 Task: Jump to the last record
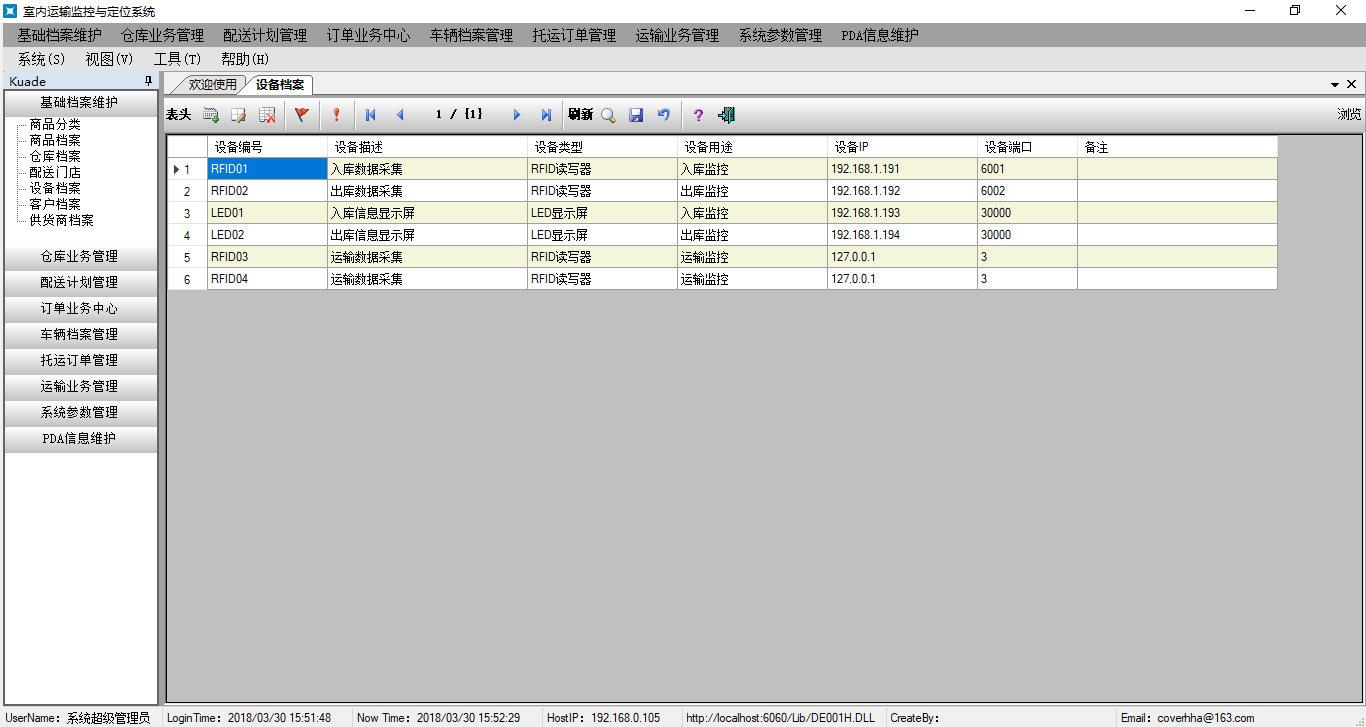(x=546, y=115)
